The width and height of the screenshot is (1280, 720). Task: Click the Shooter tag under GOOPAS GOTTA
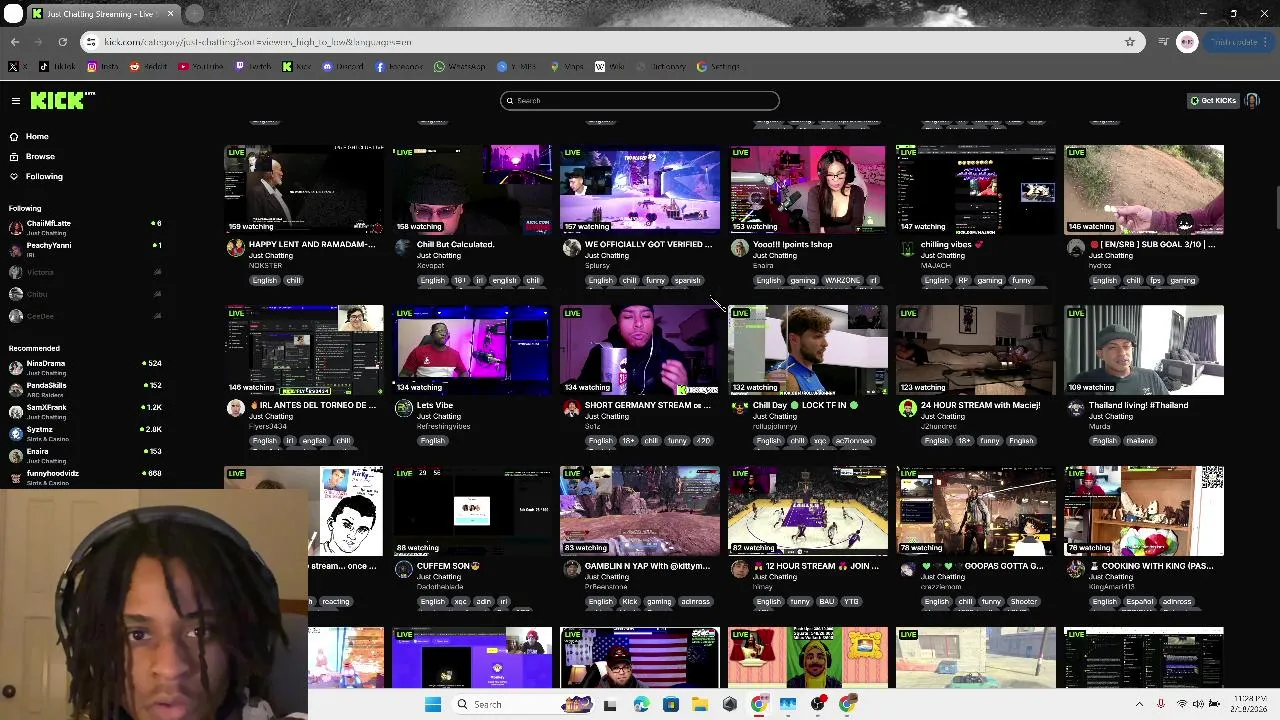point(1023,602)
